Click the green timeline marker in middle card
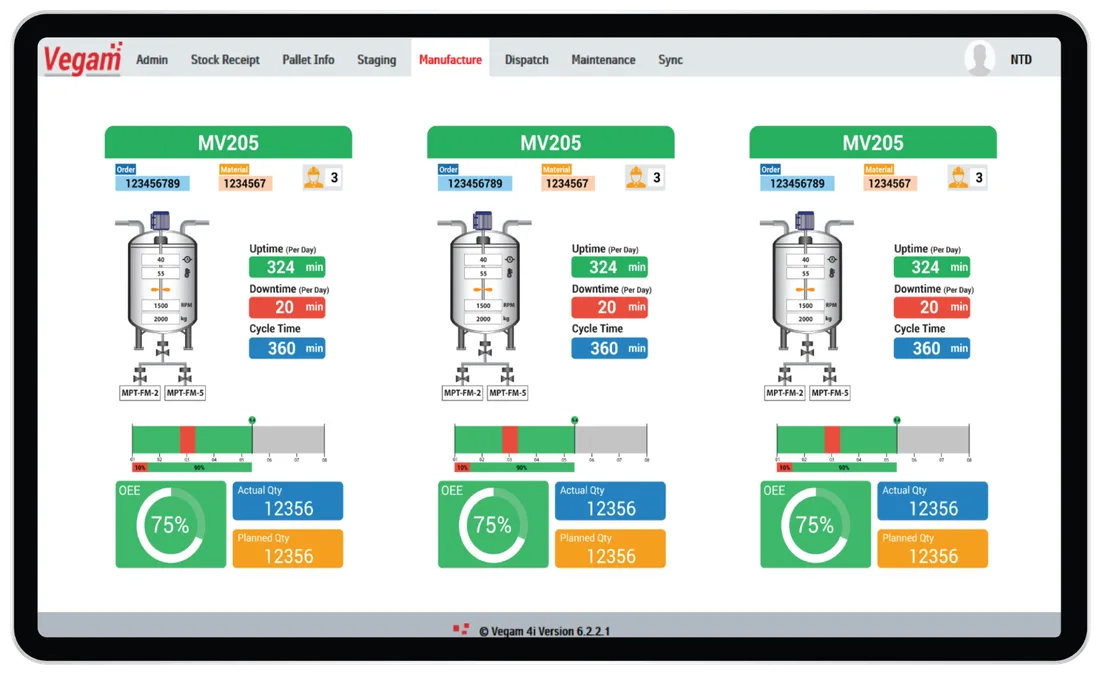The height and width of the screenshot is (674, 1100). click(575, 420)
